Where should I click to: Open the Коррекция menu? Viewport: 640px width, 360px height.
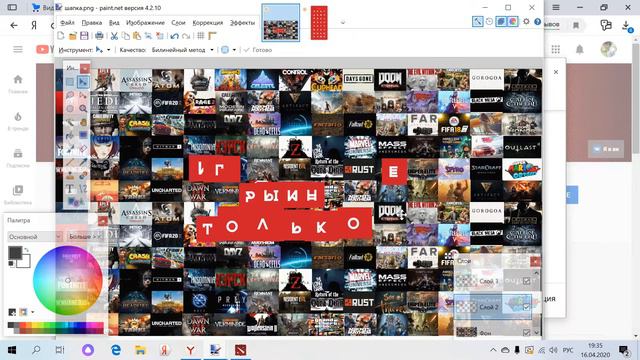(x=207, y=22)
